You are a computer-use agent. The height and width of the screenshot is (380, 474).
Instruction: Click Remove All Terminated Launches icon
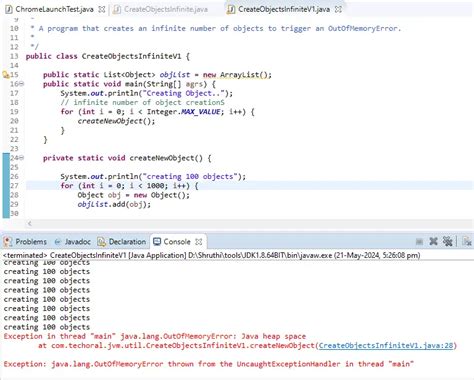point(447,241)
